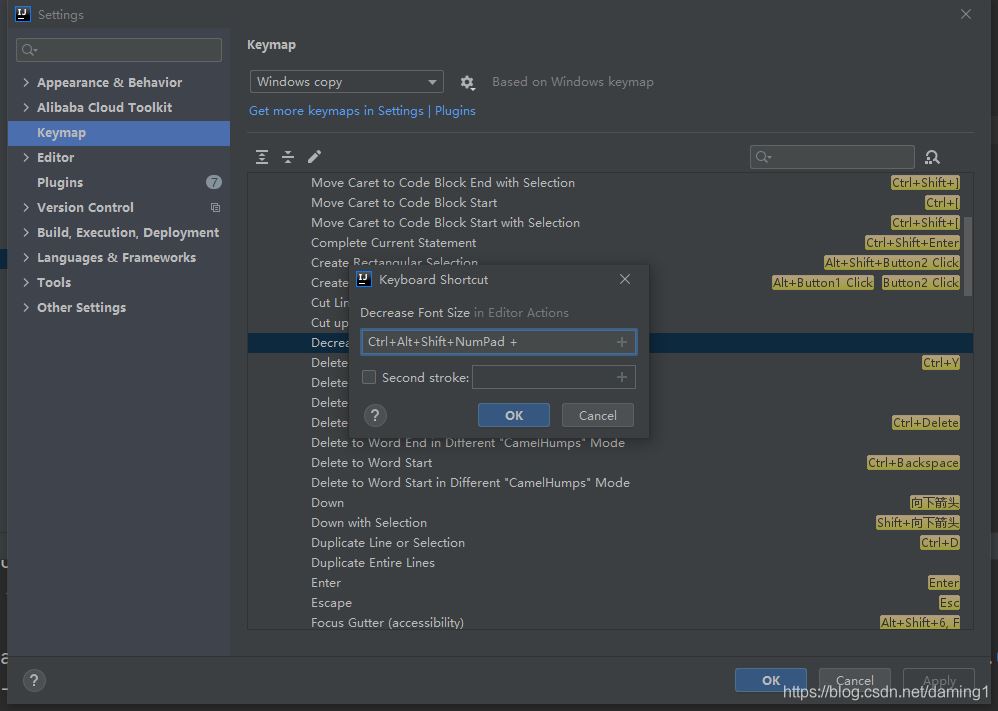Viewport: 998px width, 711px height.
Task: Expand the Editor settings section
Action: [26, 157]
